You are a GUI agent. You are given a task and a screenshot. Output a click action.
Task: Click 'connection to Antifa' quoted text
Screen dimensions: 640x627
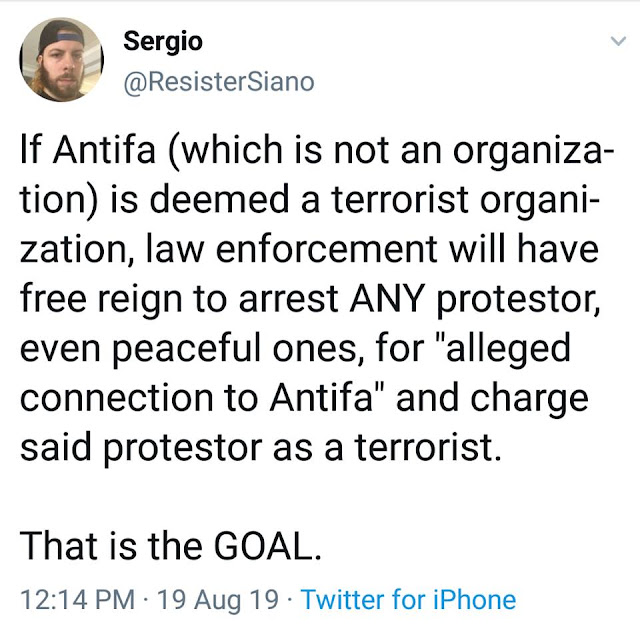tap(196, 398)
